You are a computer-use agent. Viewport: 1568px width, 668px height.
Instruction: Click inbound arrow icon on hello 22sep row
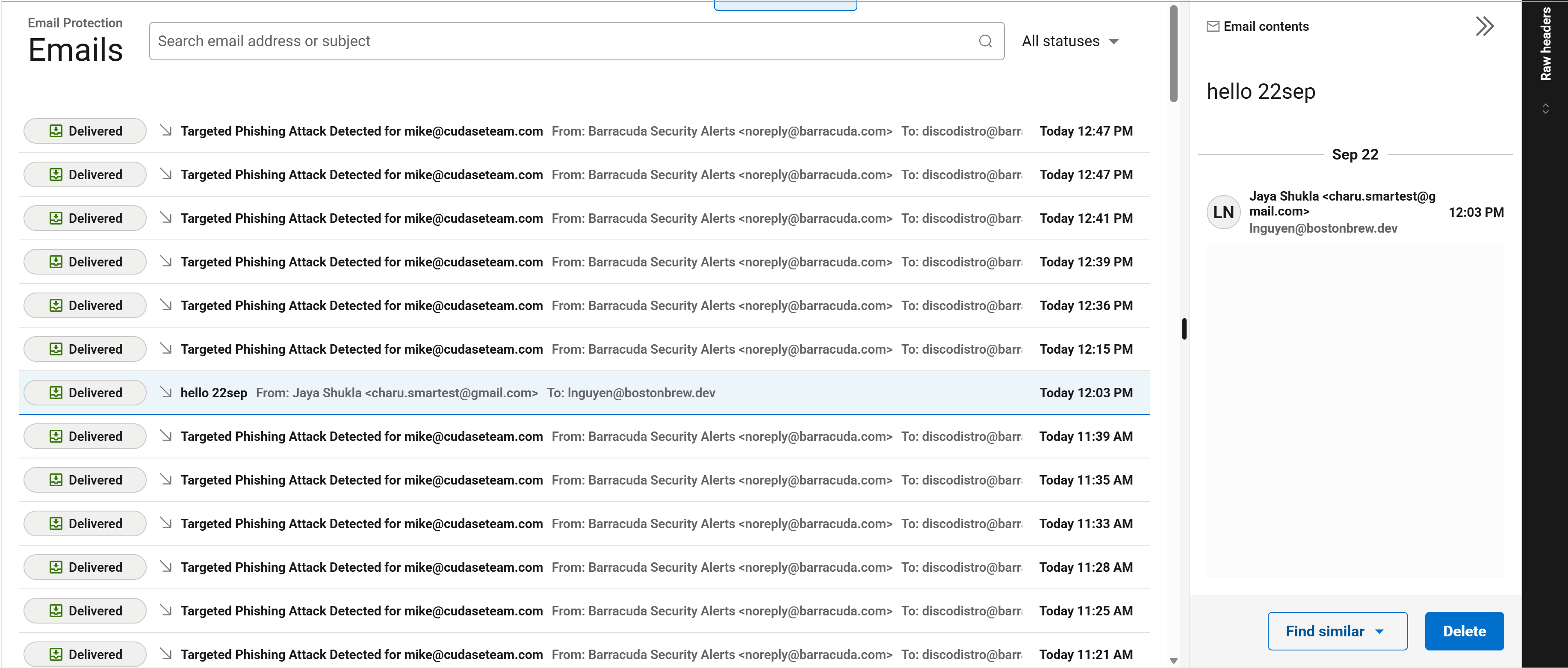(x=165, y=392)
